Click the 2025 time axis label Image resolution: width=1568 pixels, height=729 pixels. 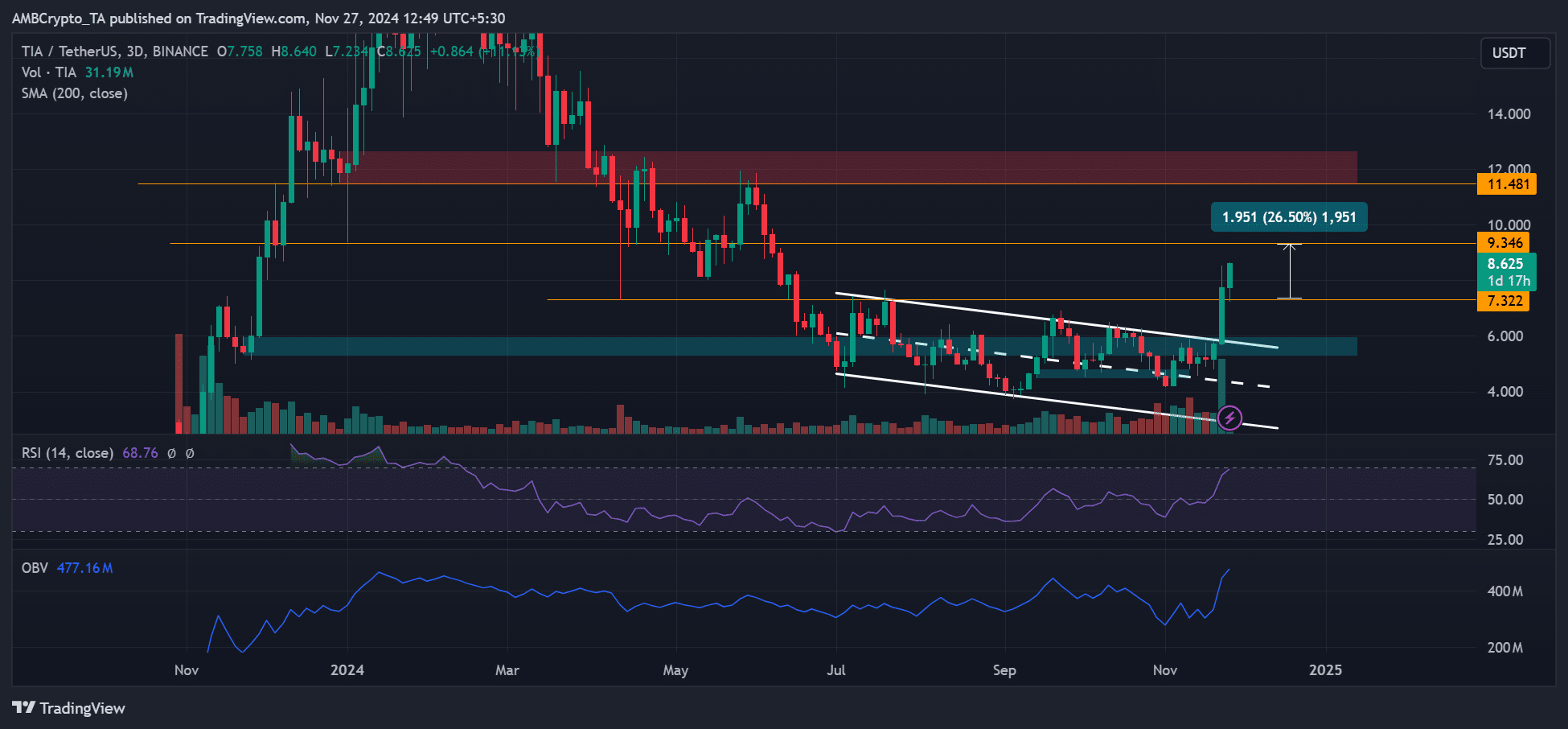[x=1325, y=670]
